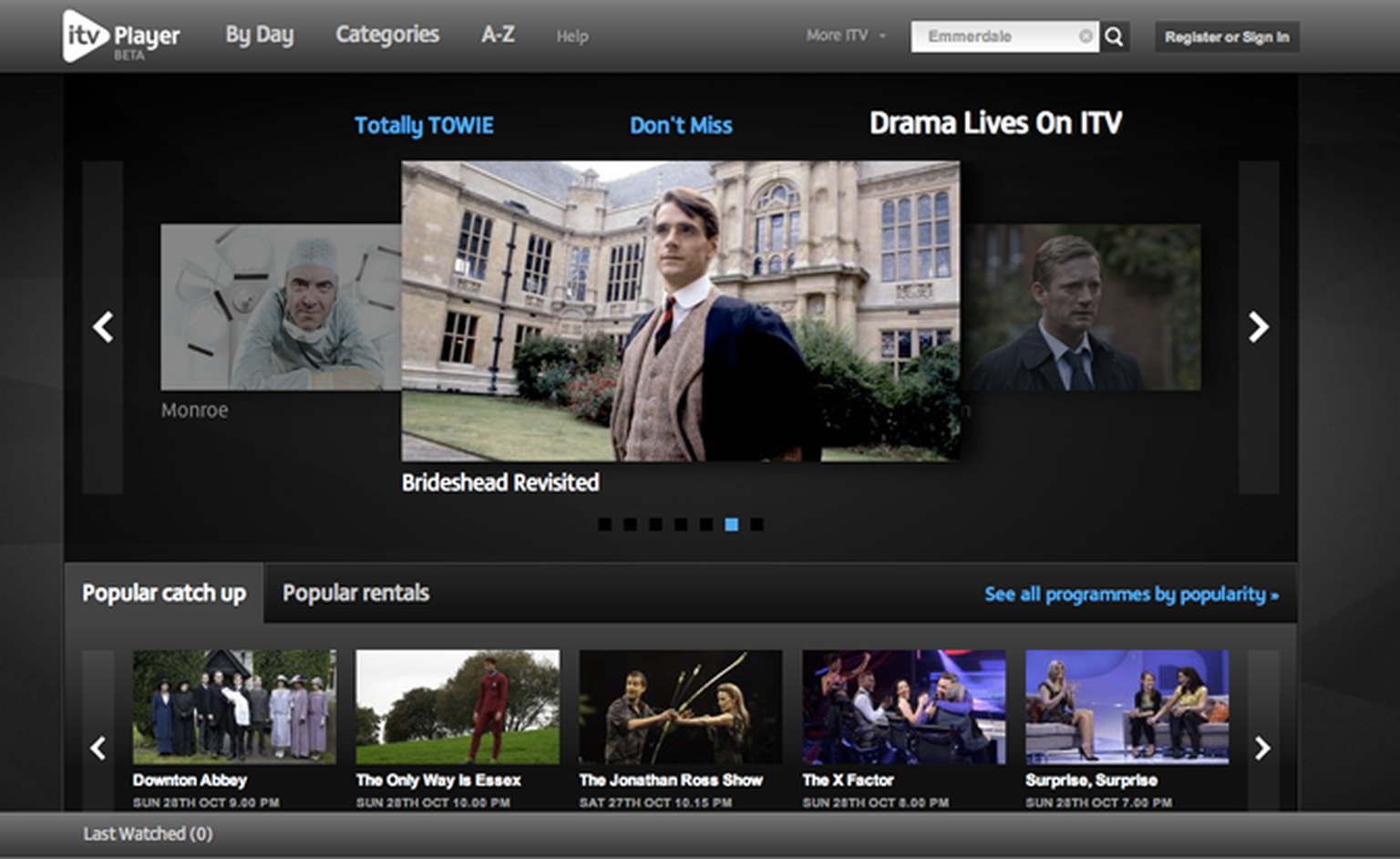Click 'SUN 28TH OCT 7.00 PM' text

click(1098, 803)
